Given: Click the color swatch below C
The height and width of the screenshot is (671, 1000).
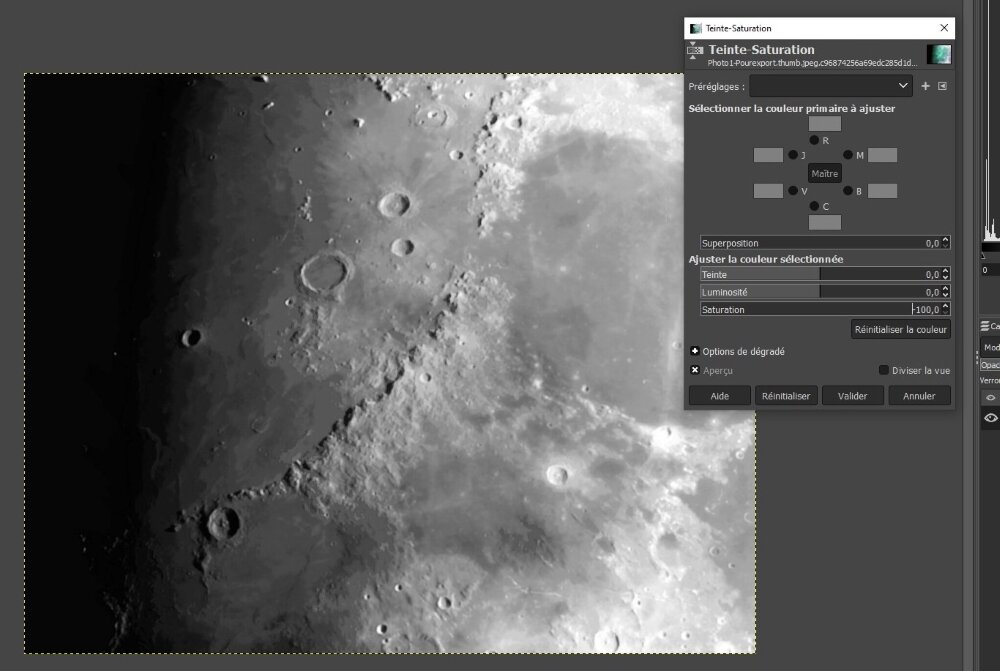Looking at the screenshot, I should point(825,222).
